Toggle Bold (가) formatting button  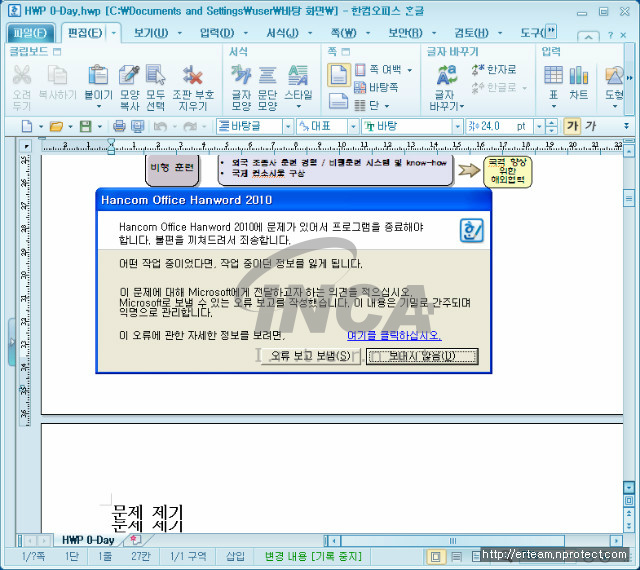coord(572,126)
